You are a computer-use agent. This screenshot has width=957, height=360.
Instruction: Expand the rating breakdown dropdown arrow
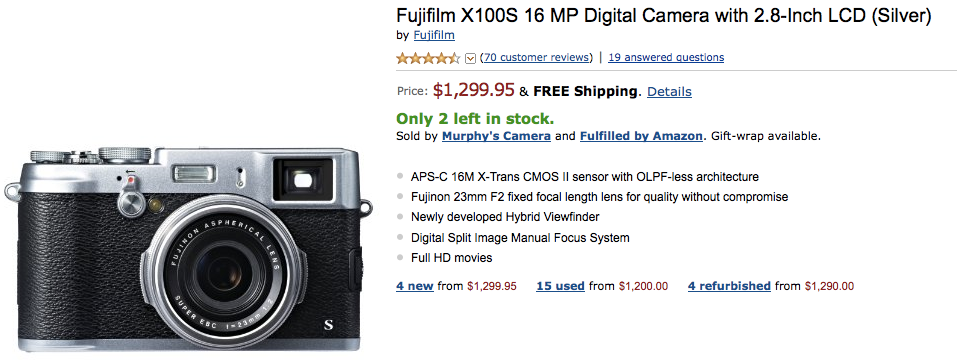470,58
